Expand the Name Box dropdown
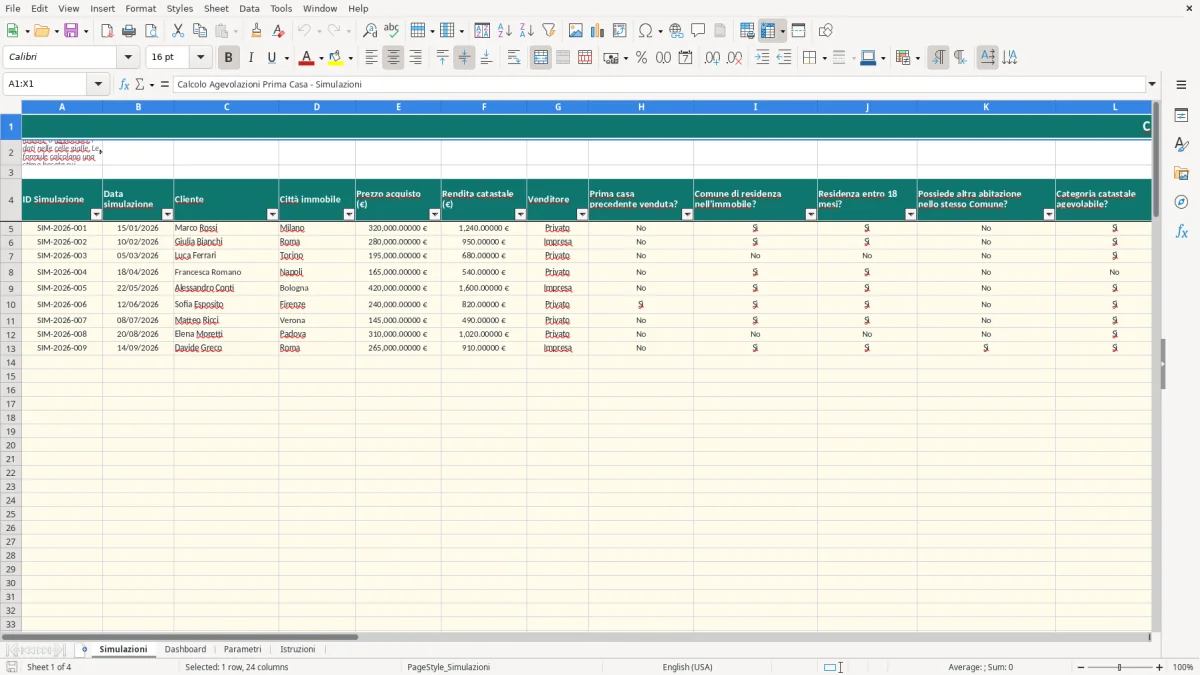The image size is (1200, 675). pos(98,84)
